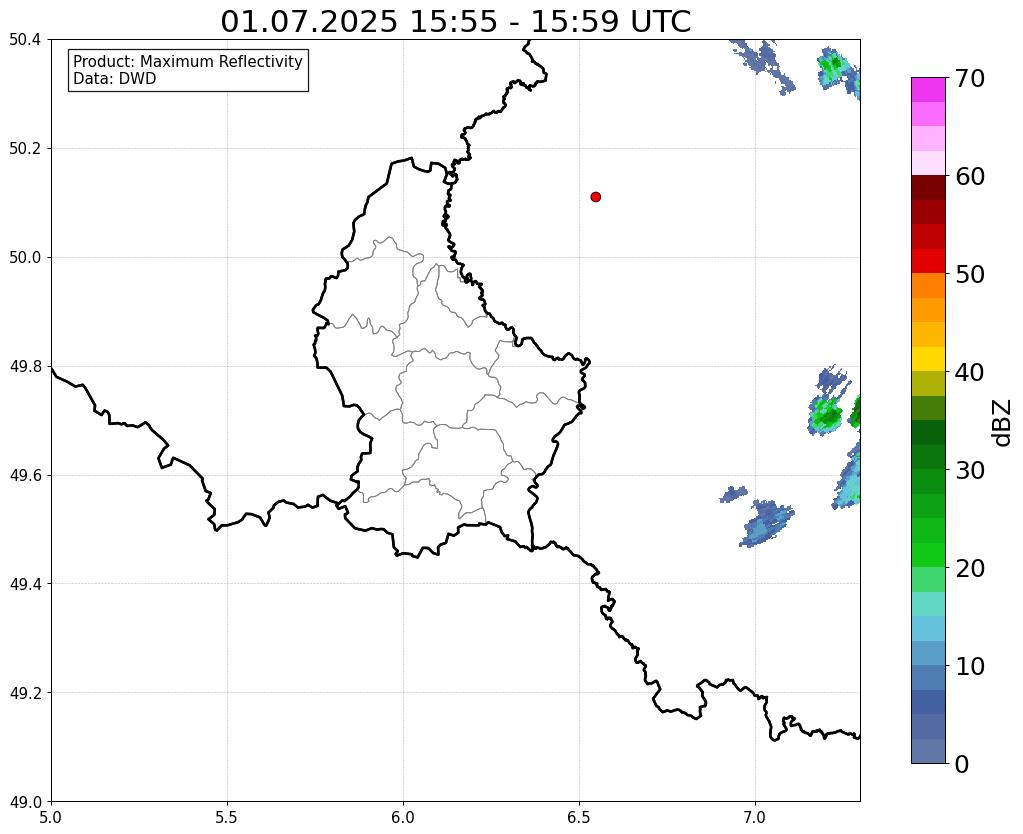The image size is (1023, 834).
Task: Click the orange colorbar segment below 50
Action: pos(928,286)
